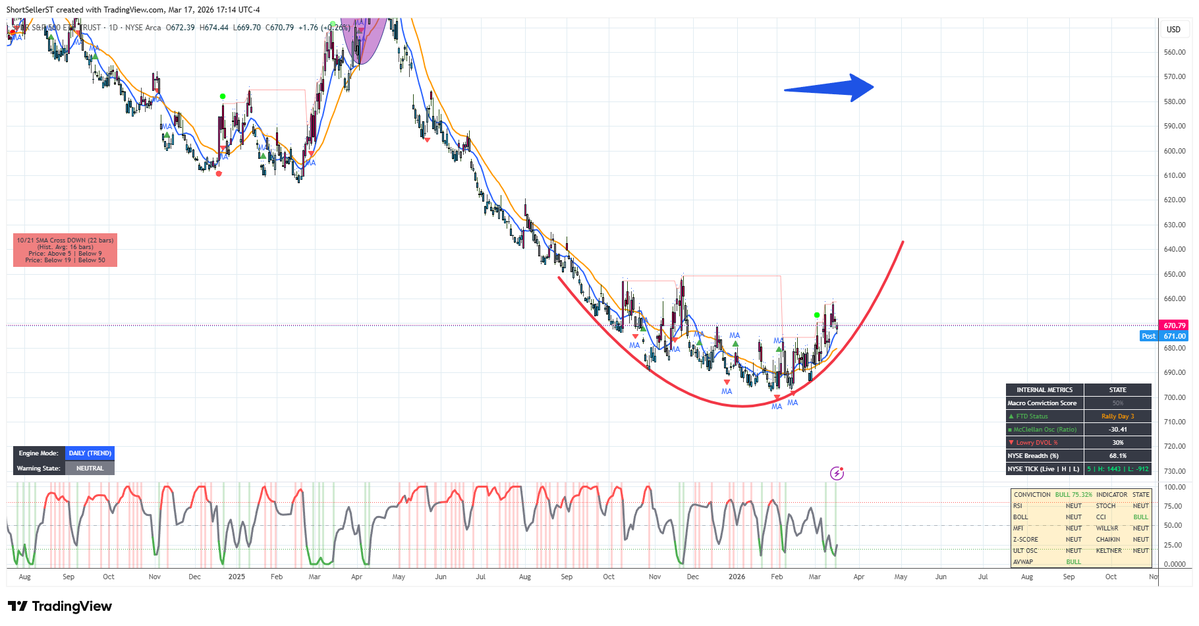Select the 10/21 SMA Cross DOWN label box

65,250
